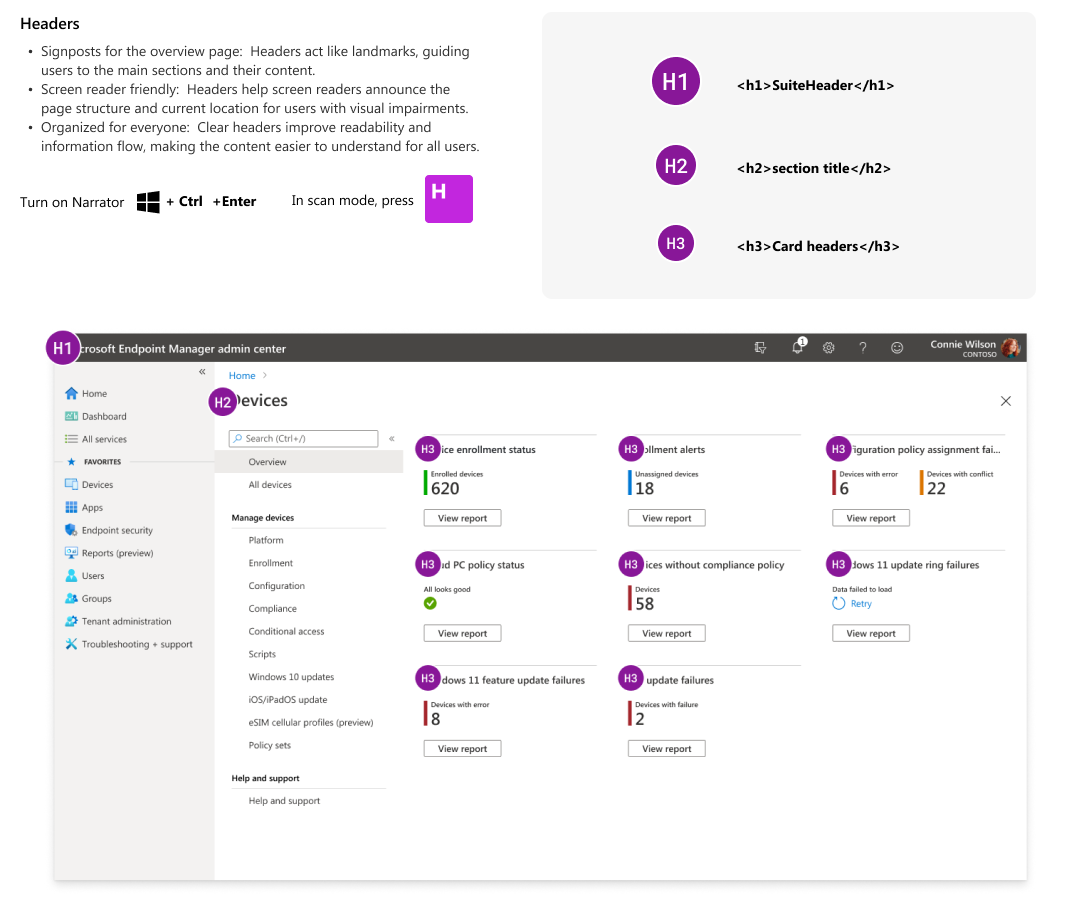Open the directory filter icon in header
The width and height of the screenshot is (1068, 912).
(760, 348)
